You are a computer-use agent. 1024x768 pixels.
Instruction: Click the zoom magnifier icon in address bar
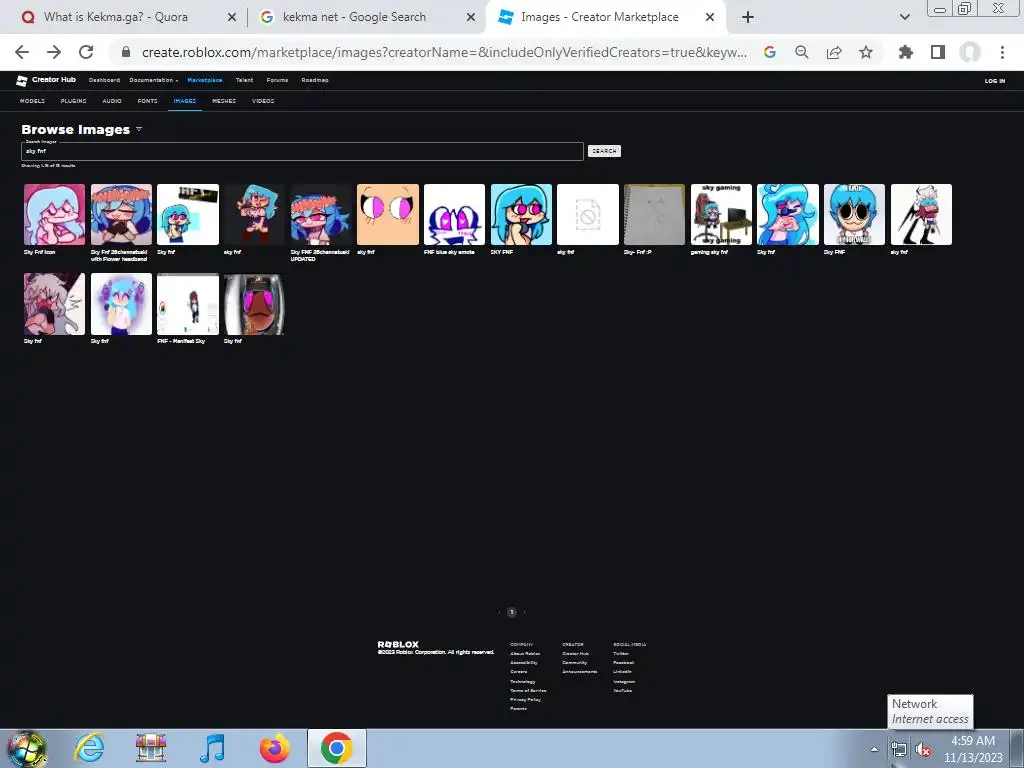point(802,52)
